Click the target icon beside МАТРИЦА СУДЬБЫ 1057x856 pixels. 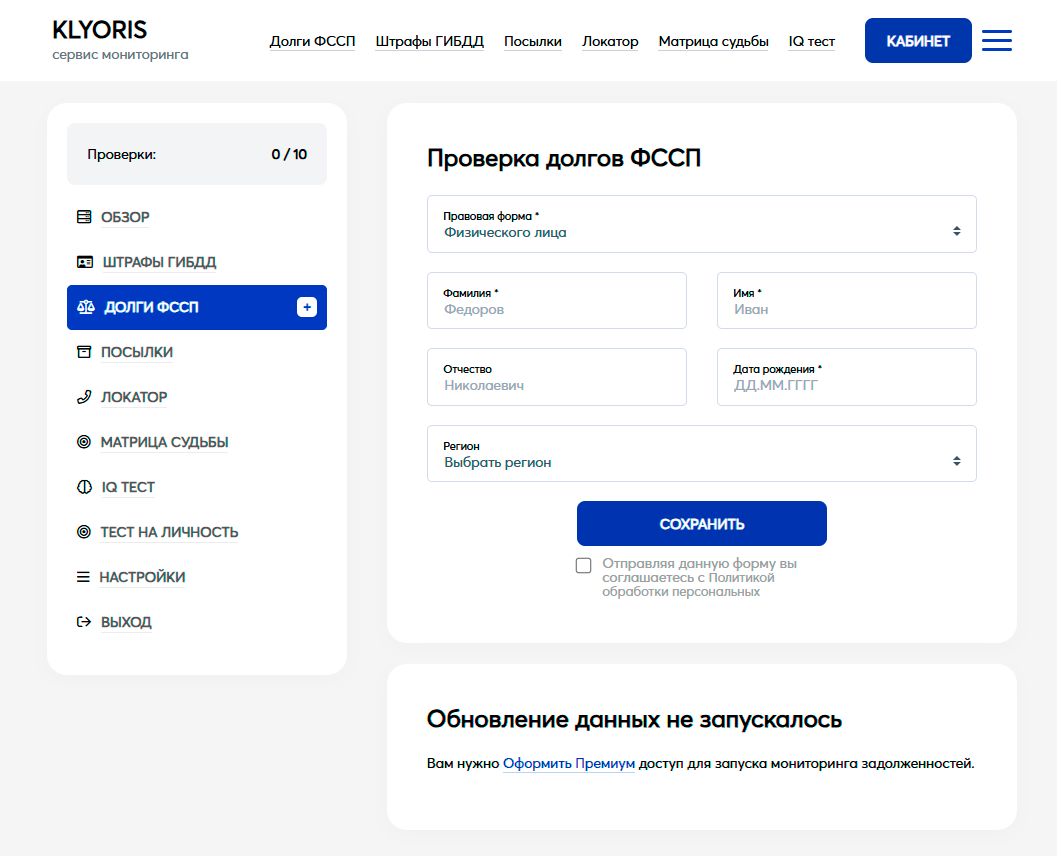[84, 442]
